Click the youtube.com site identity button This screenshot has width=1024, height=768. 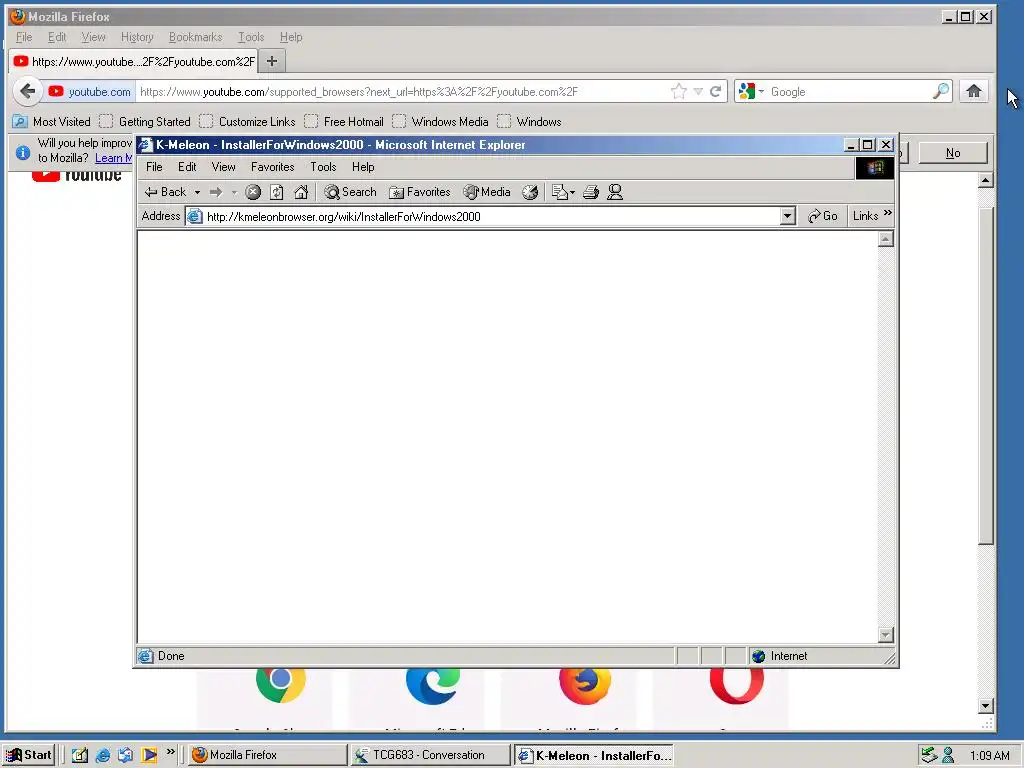pos(90,91)
